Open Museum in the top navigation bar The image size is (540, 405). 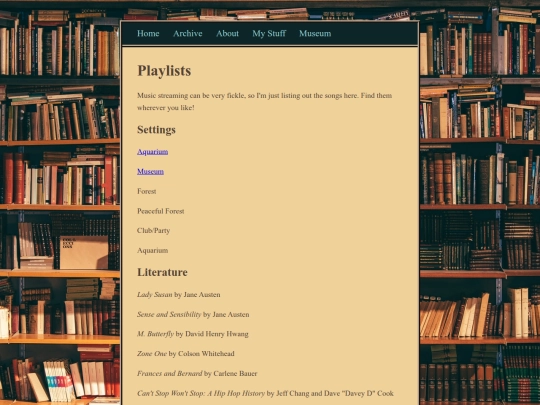click(315, 33)
